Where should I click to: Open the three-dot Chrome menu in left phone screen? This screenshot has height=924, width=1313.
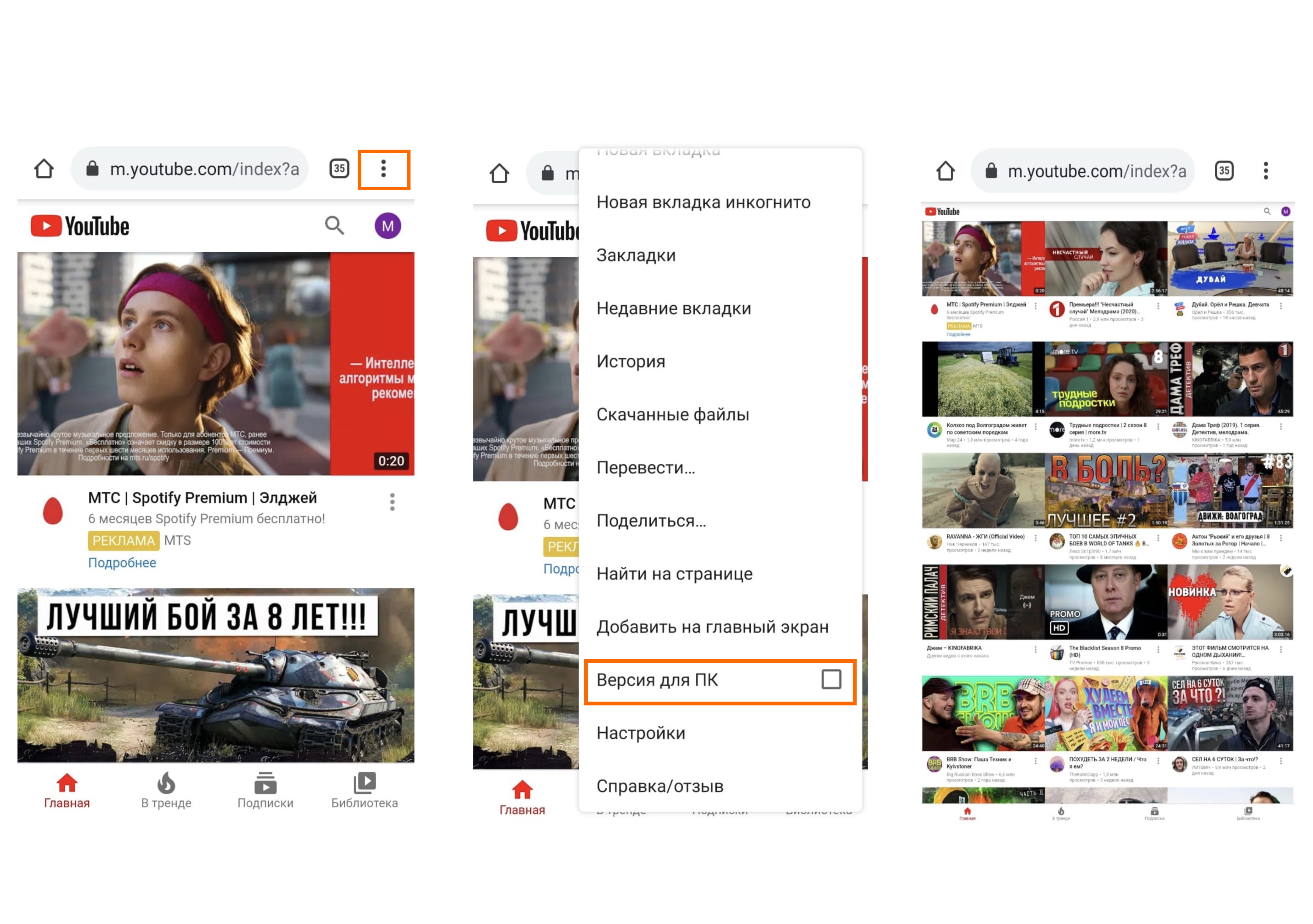click(x=383, y=169)
